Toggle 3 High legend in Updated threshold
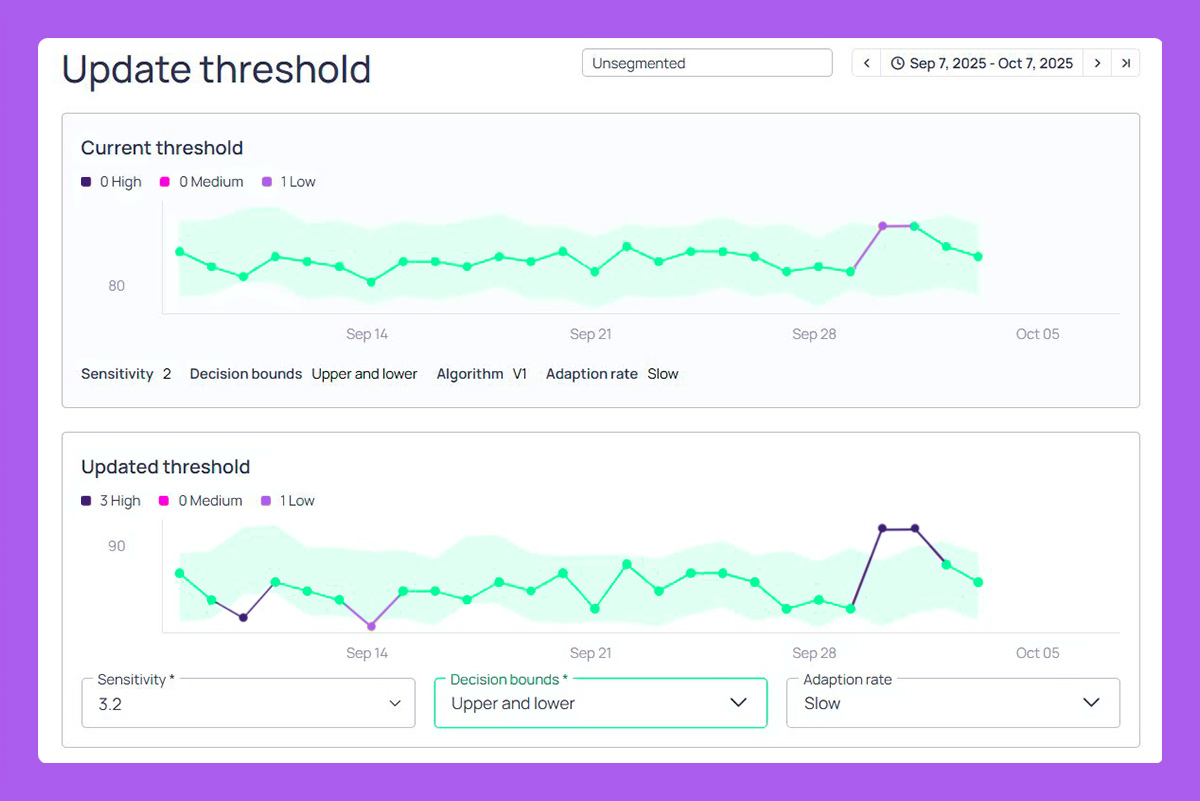 112,501
